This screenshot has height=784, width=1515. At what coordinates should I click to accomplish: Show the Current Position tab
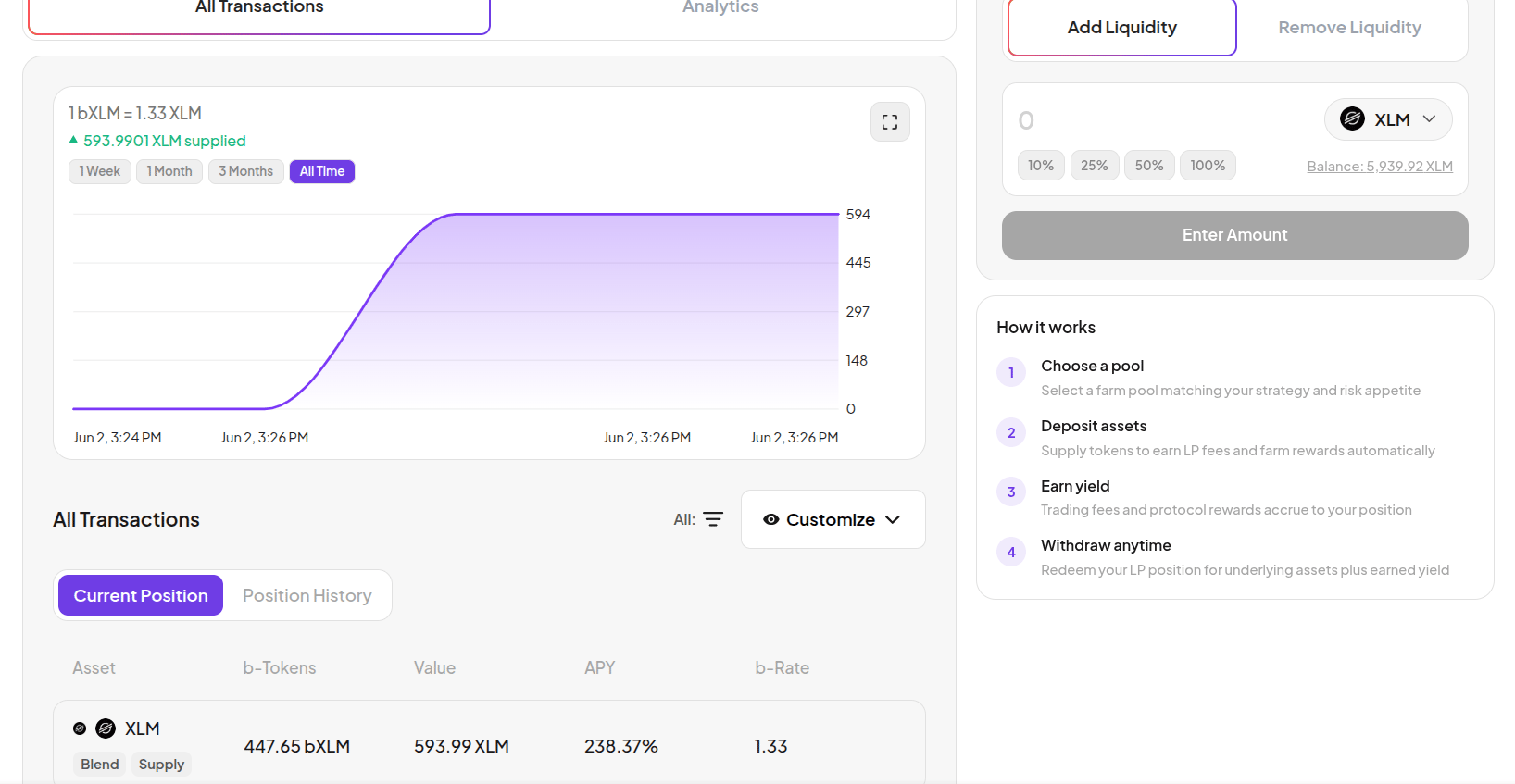(141, 595)
